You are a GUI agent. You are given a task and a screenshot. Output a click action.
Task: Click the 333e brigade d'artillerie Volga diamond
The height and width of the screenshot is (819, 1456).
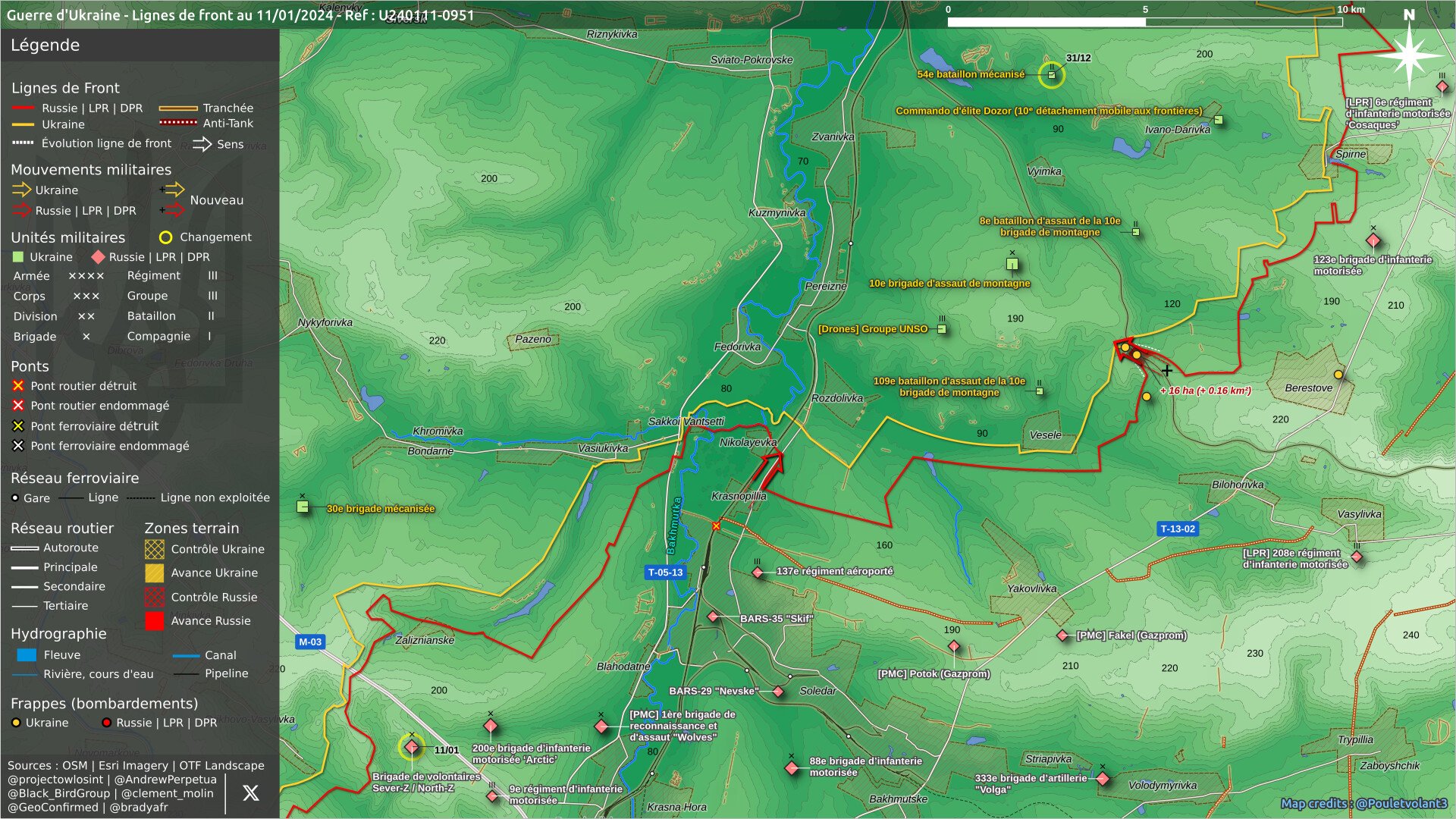click(1103, 779)
